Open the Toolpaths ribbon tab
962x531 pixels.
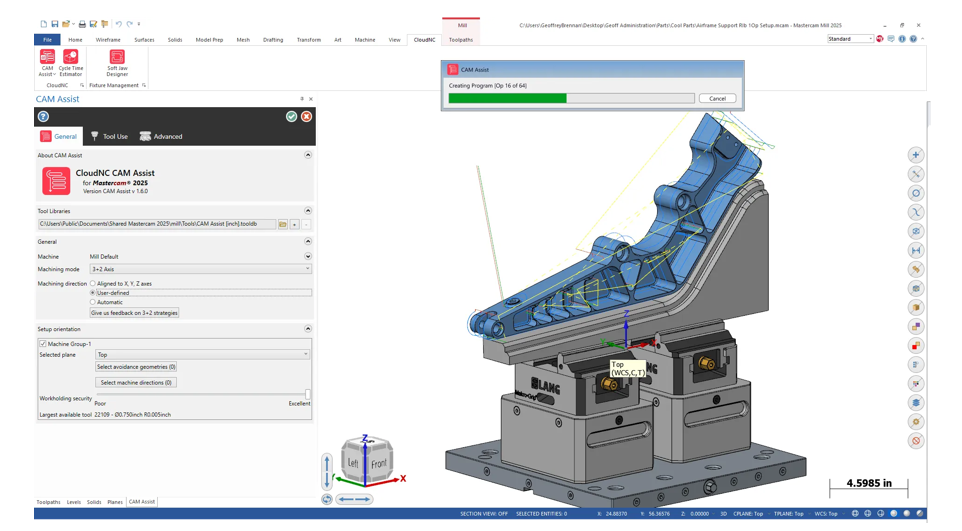[x=461, y=40]
